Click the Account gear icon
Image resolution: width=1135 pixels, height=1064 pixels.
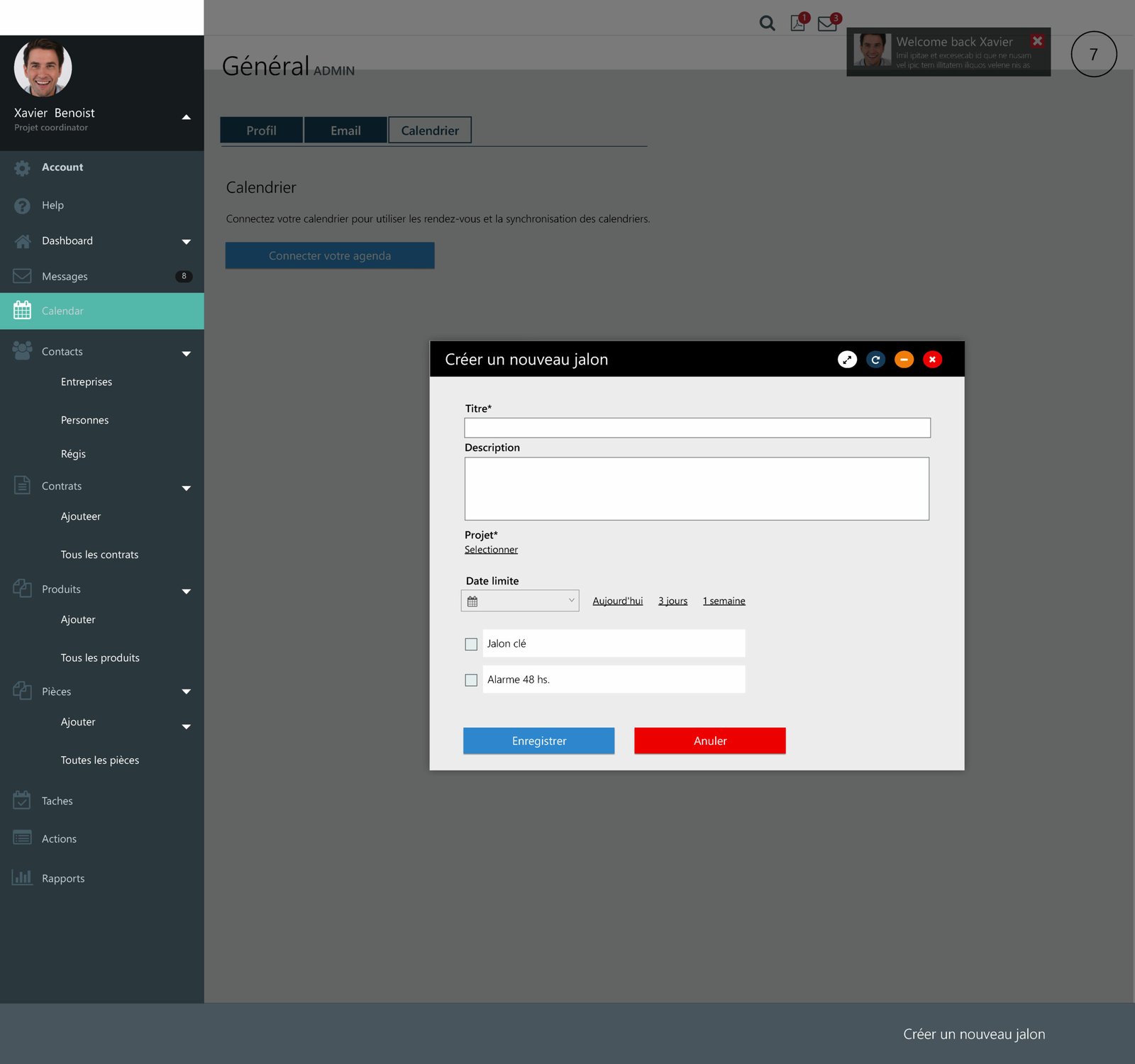(21, 167)
